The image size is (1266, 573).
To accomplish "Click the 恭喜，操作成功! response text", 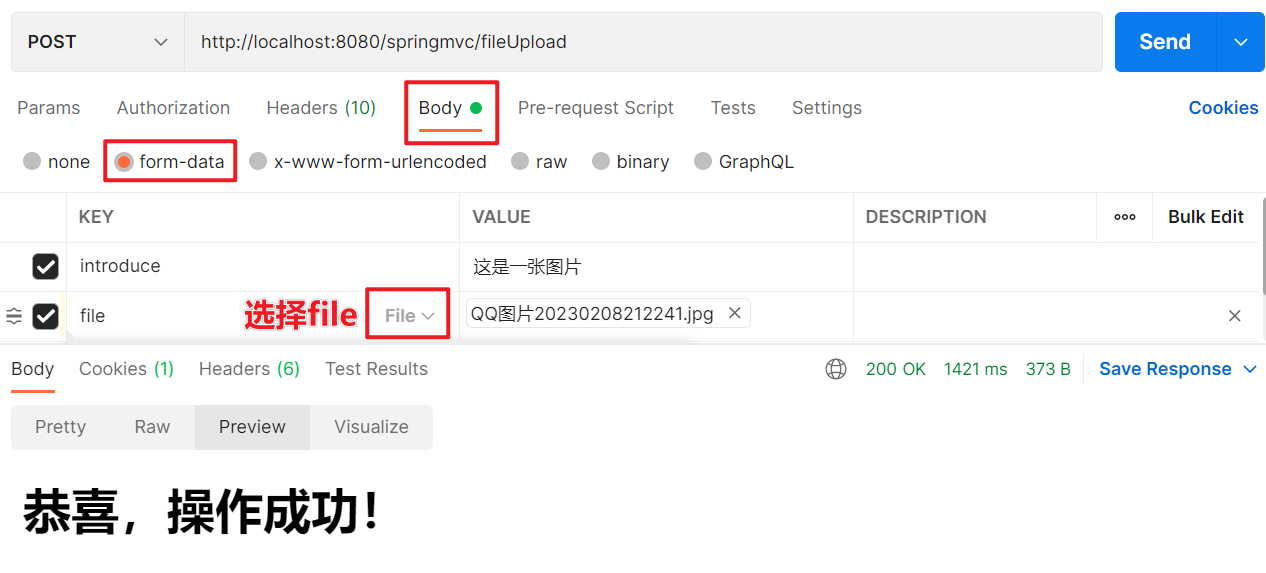I will point(201,513).
